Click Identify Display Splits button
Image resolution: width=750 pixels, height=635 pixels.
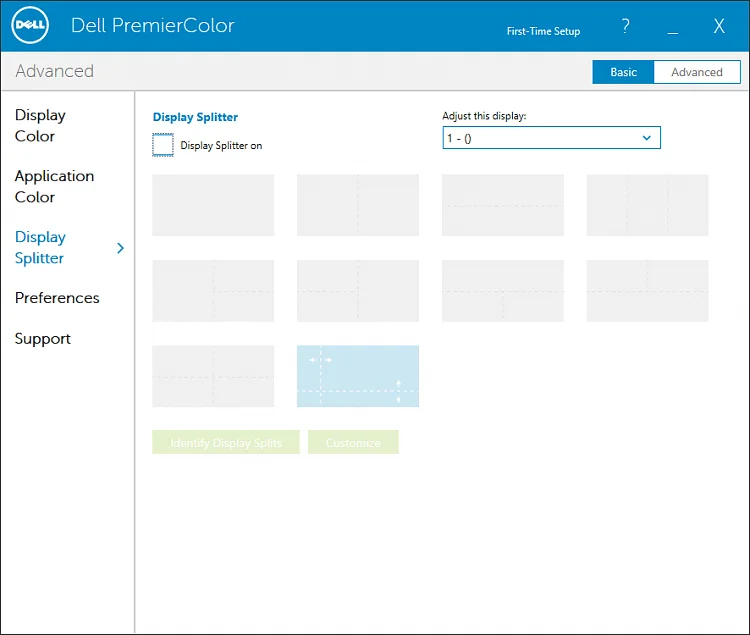(226, 442)
